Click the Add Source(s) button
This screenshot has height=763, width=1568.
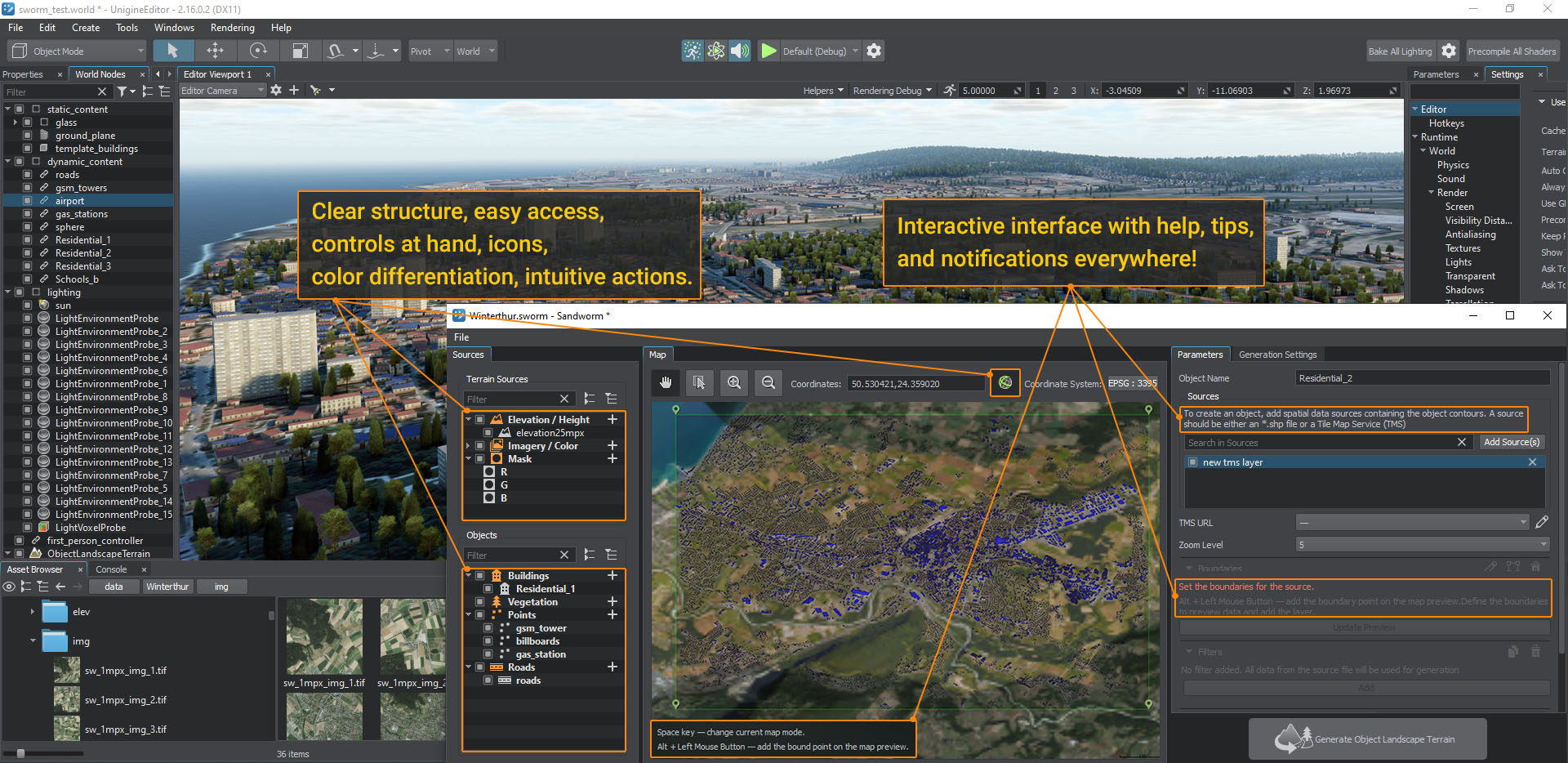click(x=1511, y=442)
